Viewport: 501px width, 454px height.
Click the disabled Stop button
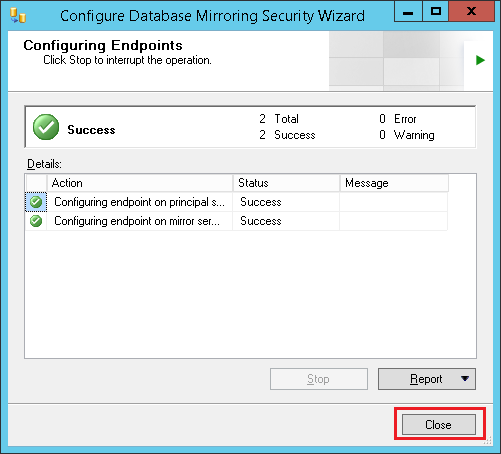tap(319, 379)
